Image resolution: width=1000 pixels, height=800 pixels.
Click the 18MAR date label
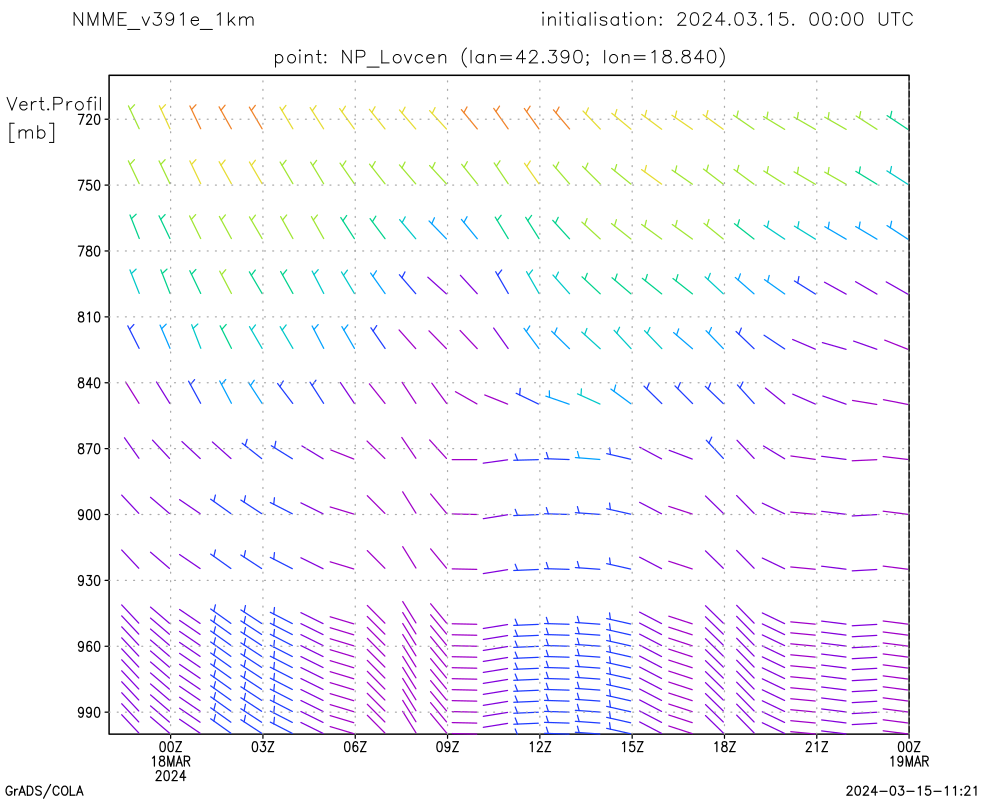tap(170, 762)
